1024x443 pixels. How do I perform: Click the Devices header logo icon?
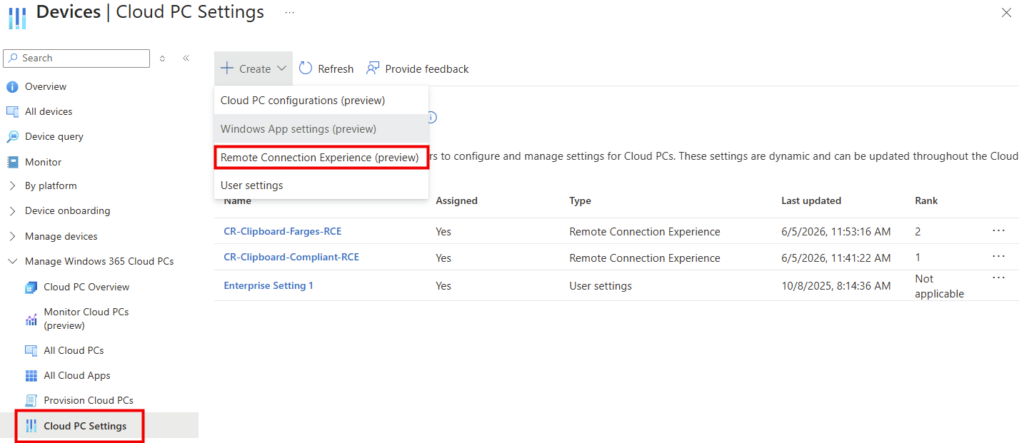[18, 16]
